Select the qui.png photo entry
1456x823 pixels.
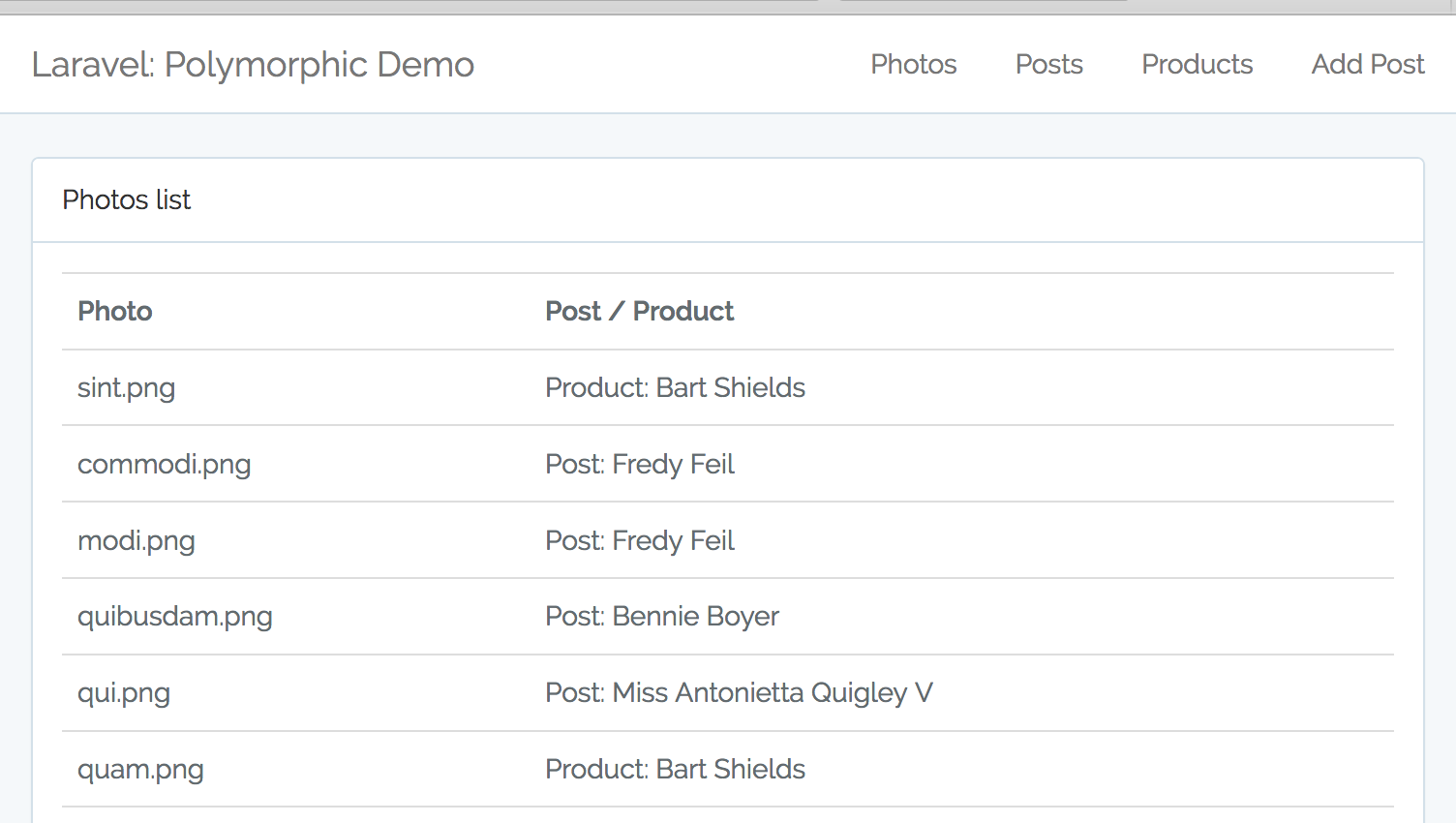tap(124, 692)
